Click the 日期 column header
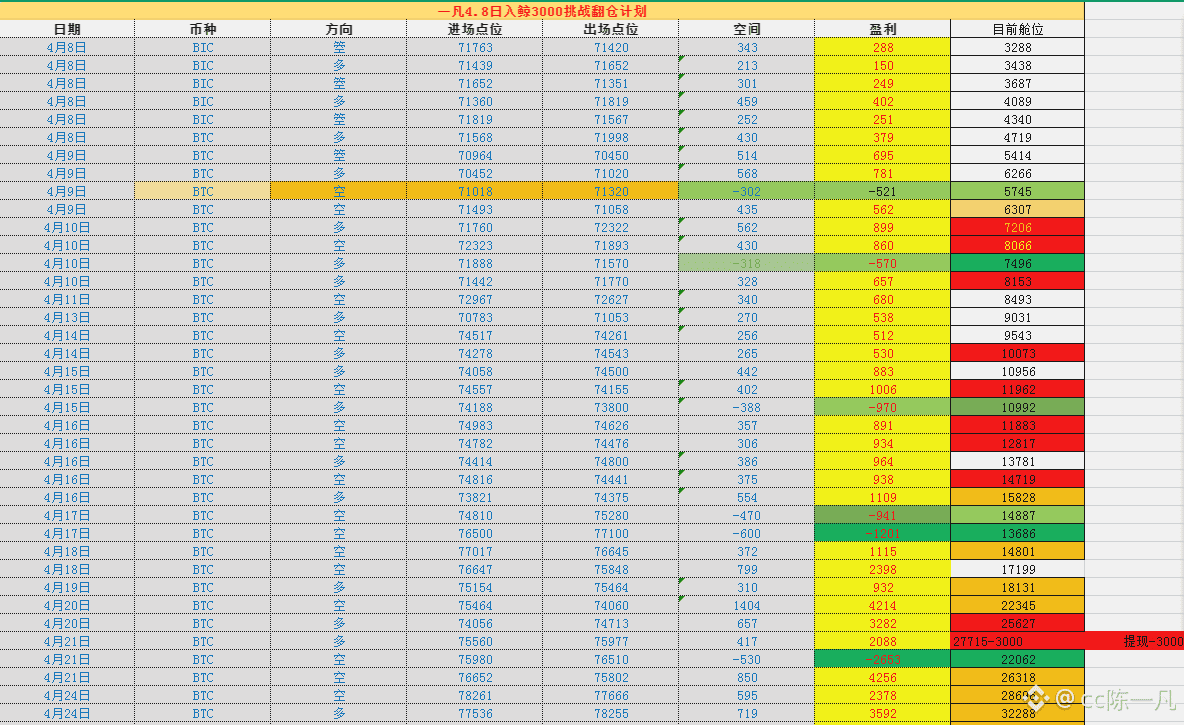This screenshot has width=1184, height=725. [x=67, y=29]
